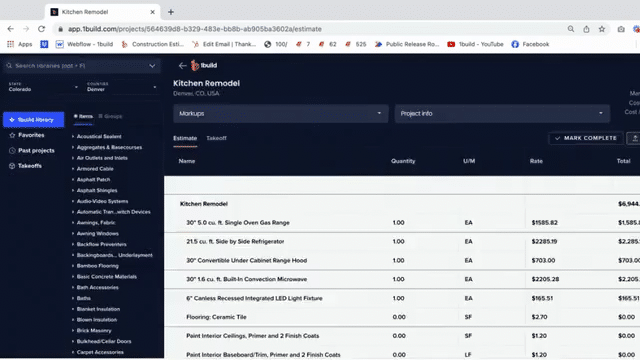The width and height of the screenshot is (640, 360).
Task: Select the 1build library sidebar item
Action: click(33, 120)
